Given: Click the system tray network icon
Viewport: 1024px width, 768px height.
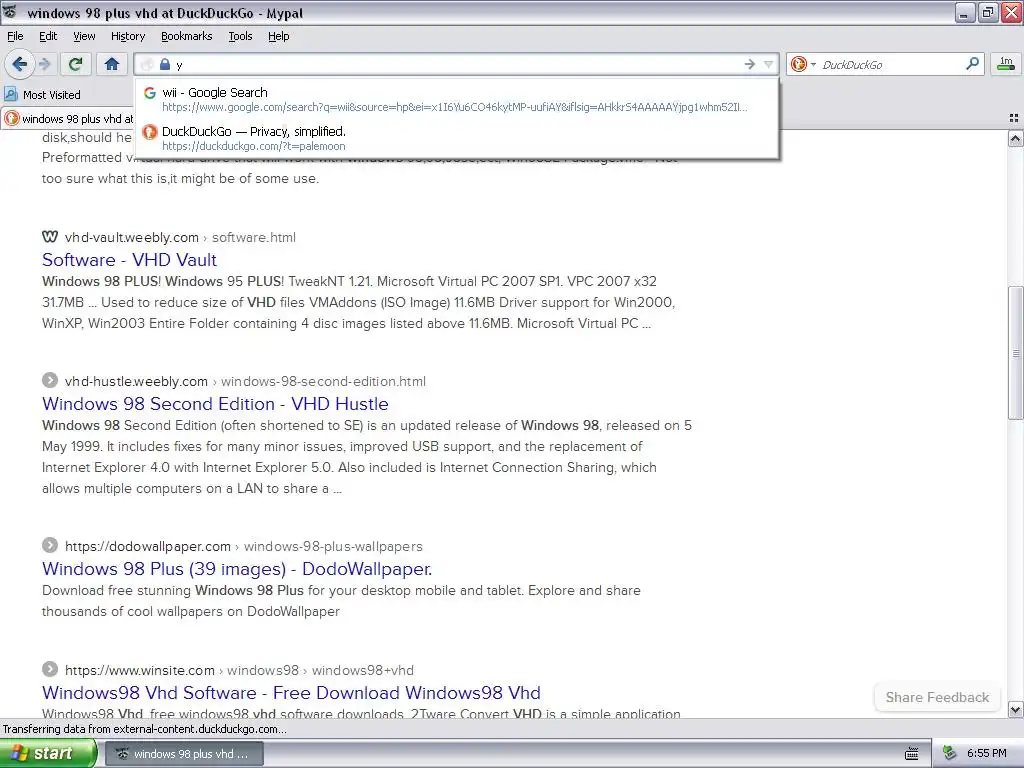Looking at the screenshot, I should pyautogui.click(x=950, y=754).
